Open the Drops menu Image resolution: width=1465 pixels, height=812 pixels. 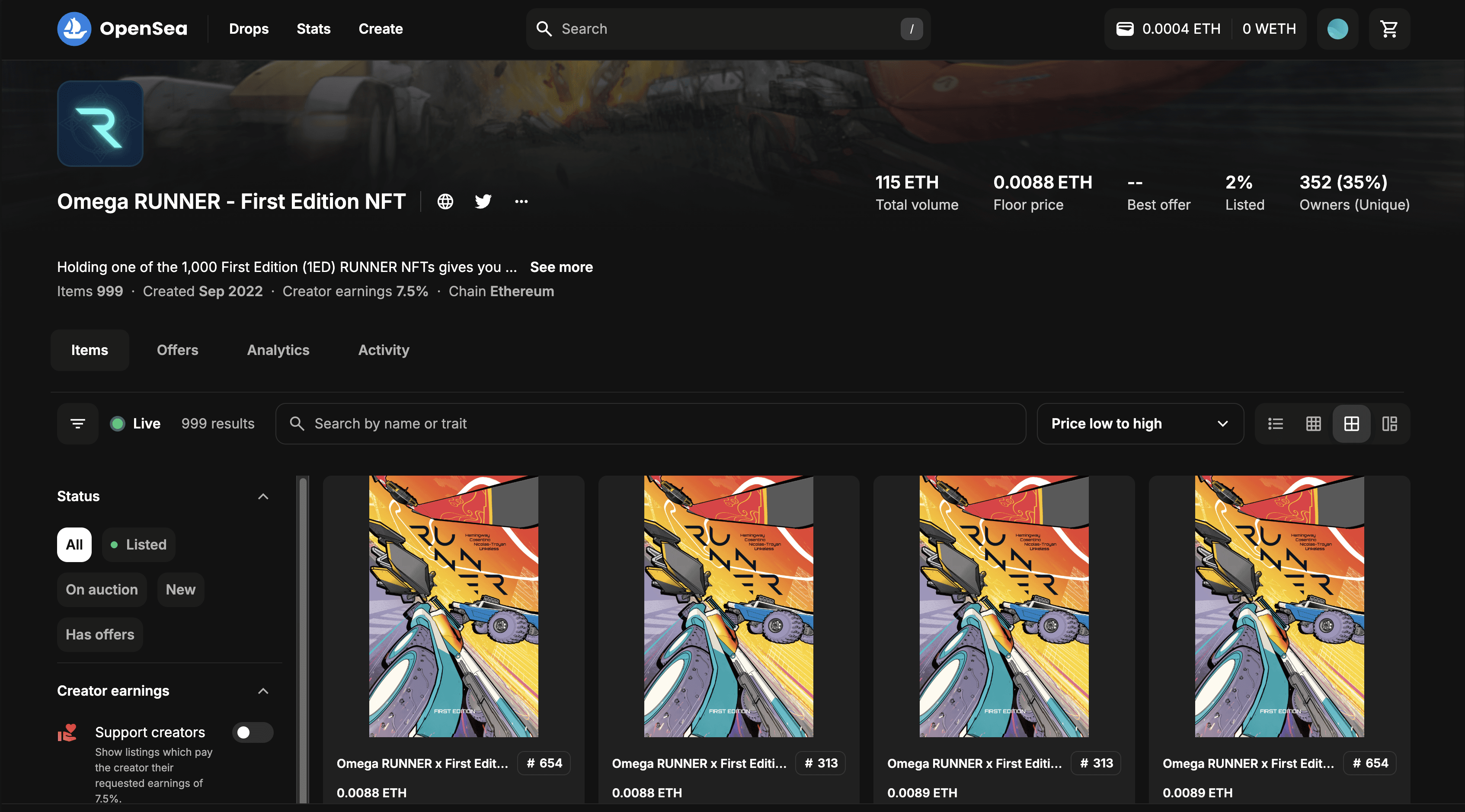249,29
